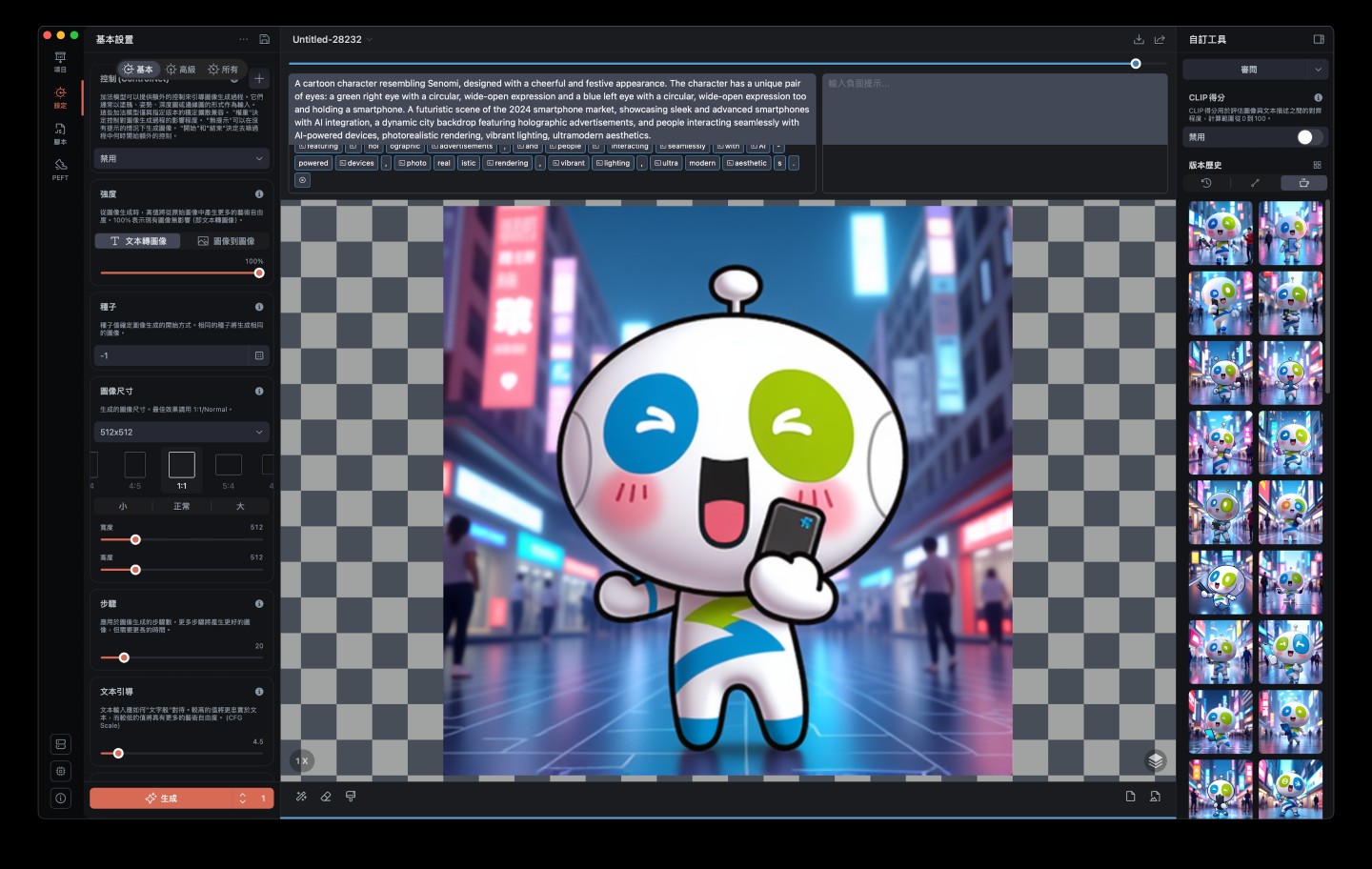Viewport: 1372px width, 869px height.
Task: Click the layers icon on canvas
Action: click(1156, 760)
